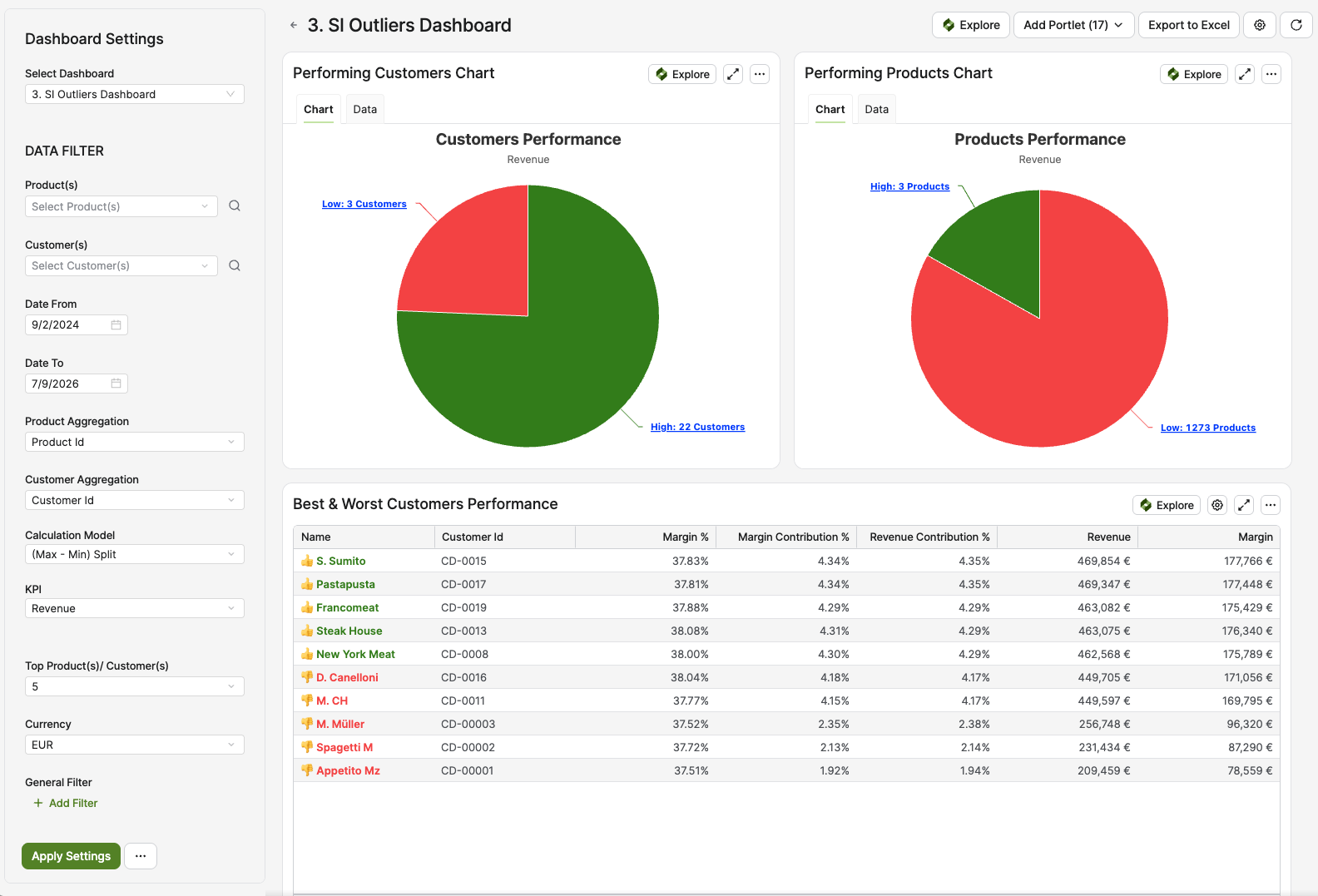Open the Top Product(s)/Customer(s) count dropdown

point(135,686)
